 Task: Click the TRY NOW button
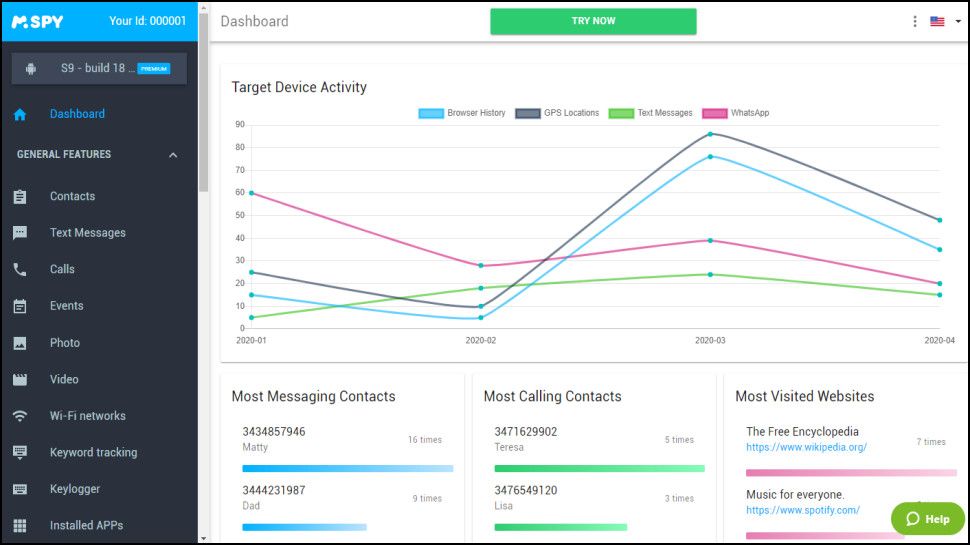coord(593,21)
